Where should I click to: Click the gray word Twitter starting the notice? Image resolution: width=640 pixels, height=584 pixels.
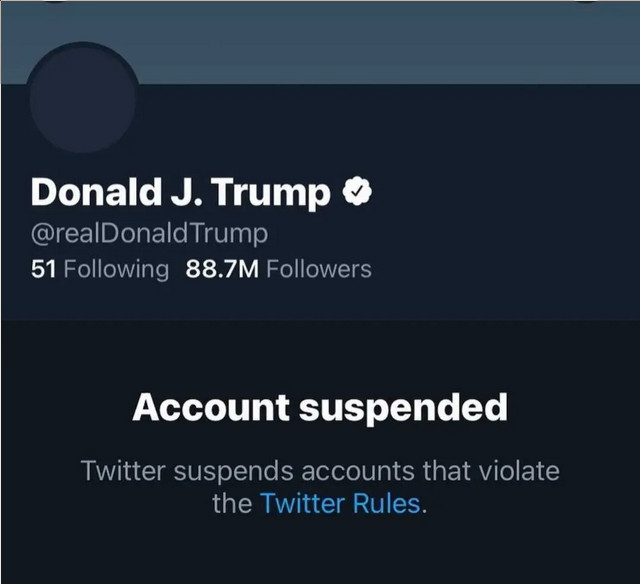coord(120,469)
